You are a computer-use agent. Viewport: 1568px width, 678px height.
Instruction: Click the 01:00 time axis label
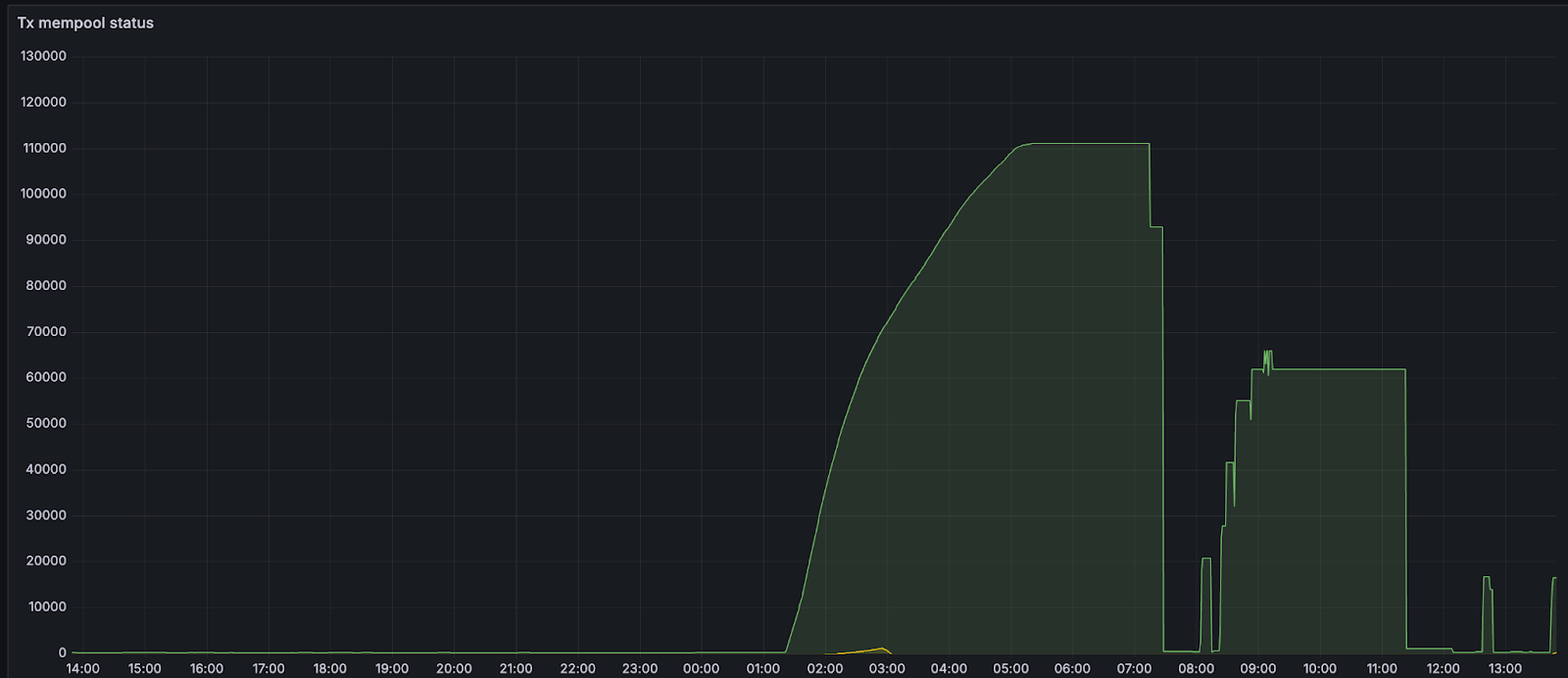click(762, 668)
